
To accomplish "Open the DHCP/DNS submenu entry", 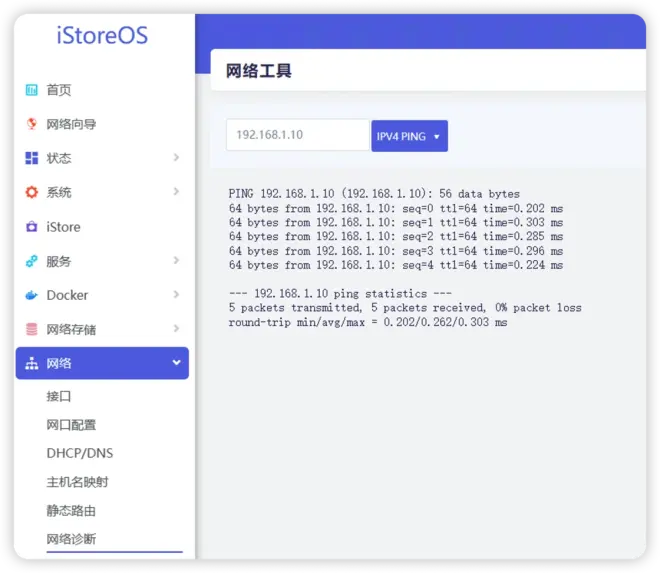I will pos(80,453).
